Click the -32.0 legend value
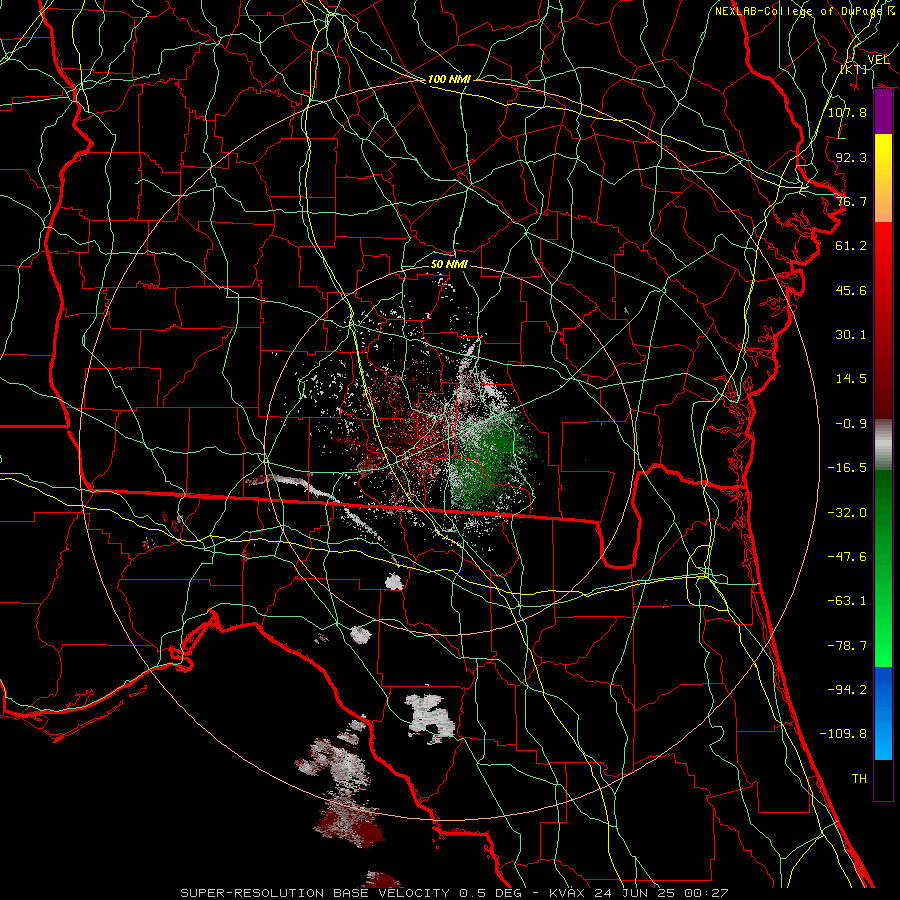Screen dimensions: 900x900 [847, 513]
